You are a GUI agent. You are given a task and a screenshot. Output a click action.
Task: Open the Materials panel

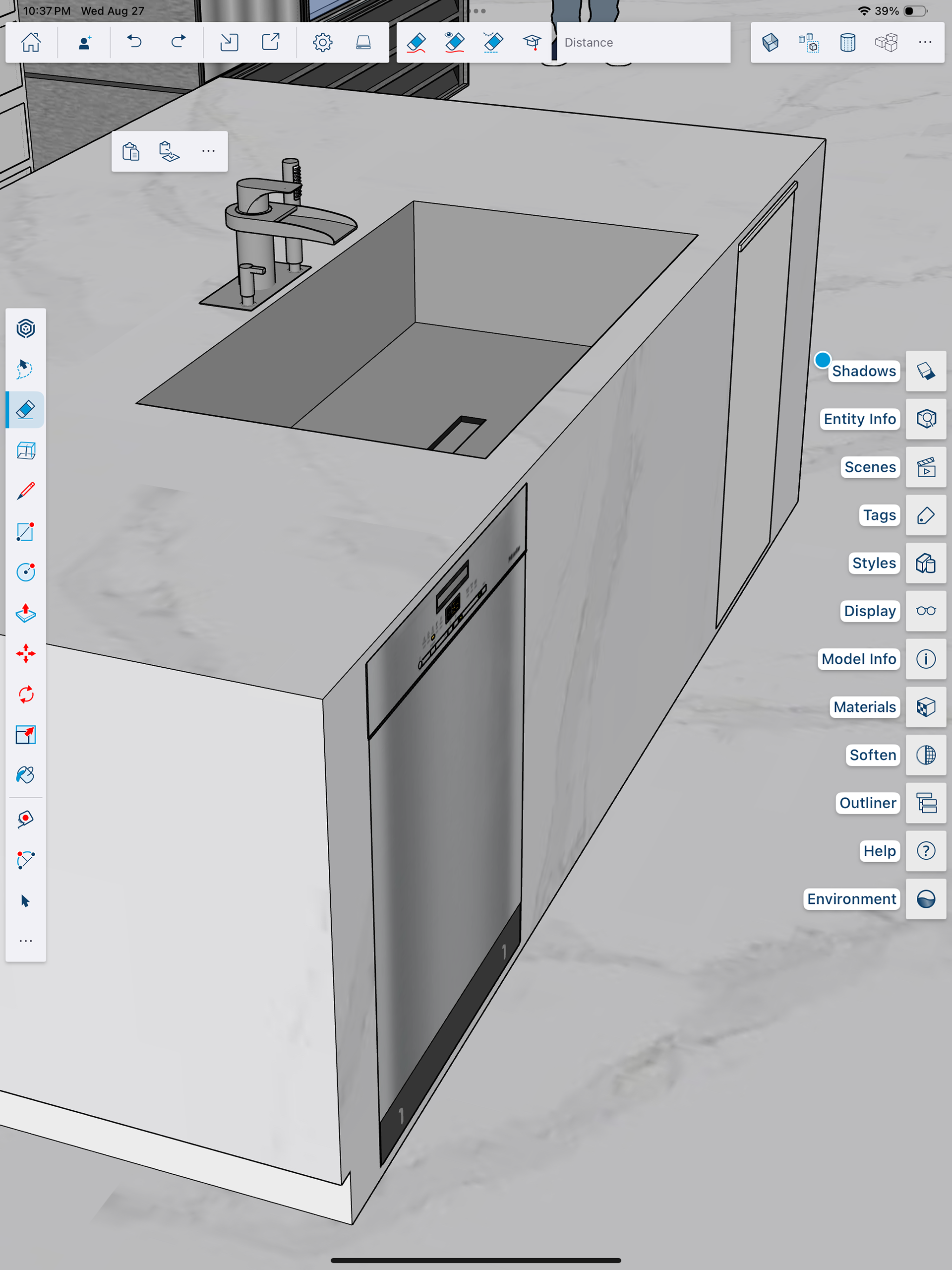[x=926, y=707]
